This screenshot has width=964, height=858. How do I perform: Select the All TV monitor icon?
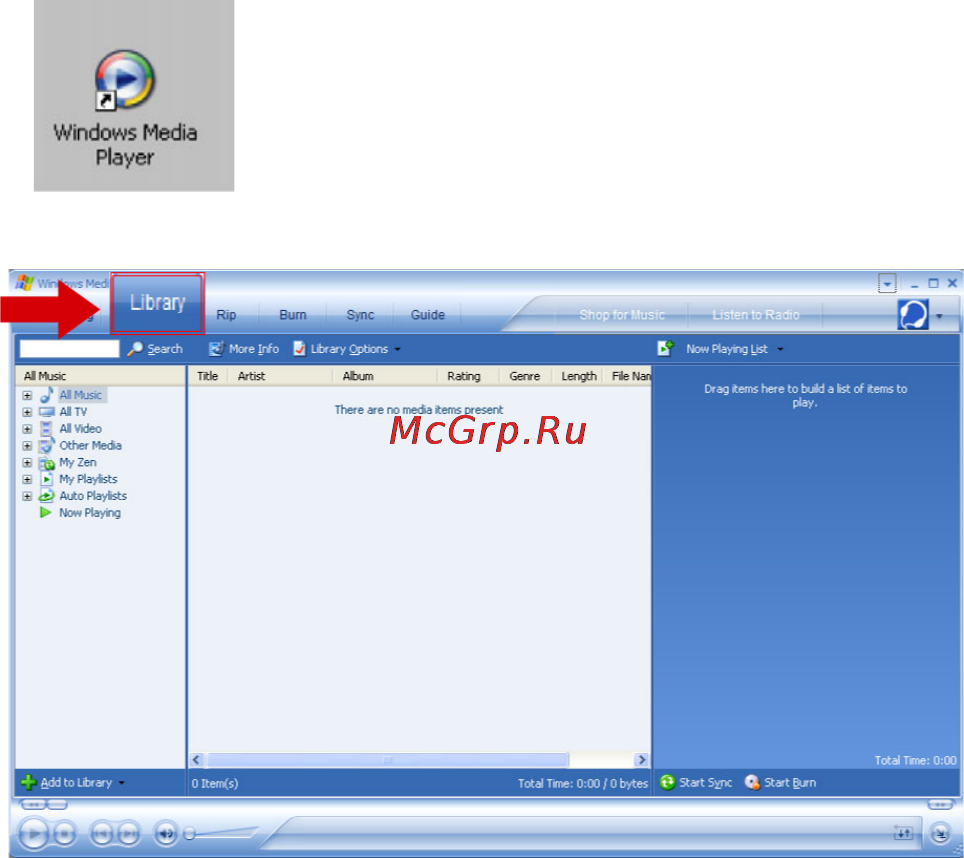click(47, 412)
